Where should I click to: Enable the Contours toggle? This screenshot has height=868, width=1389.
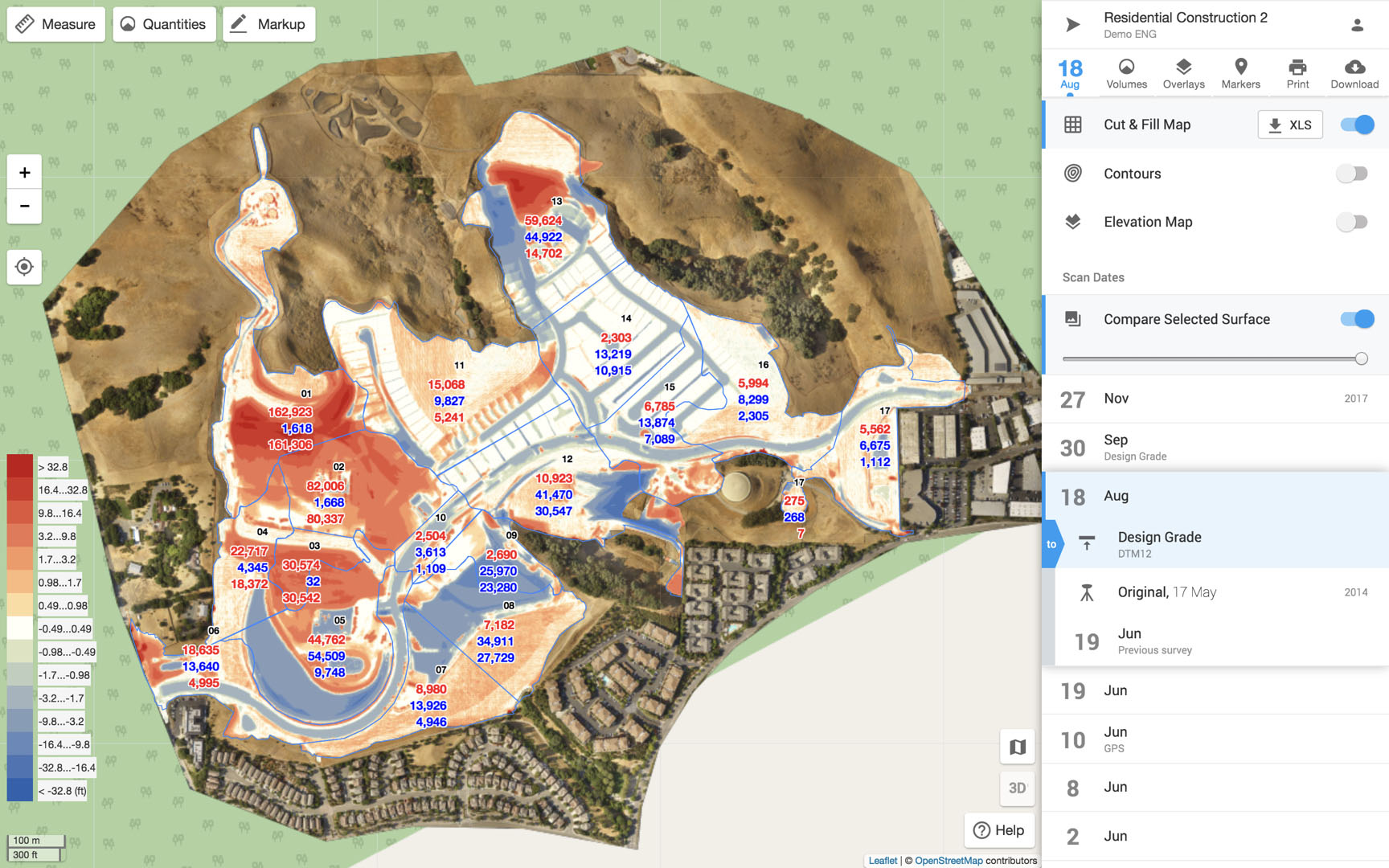tap(1351, 174)
